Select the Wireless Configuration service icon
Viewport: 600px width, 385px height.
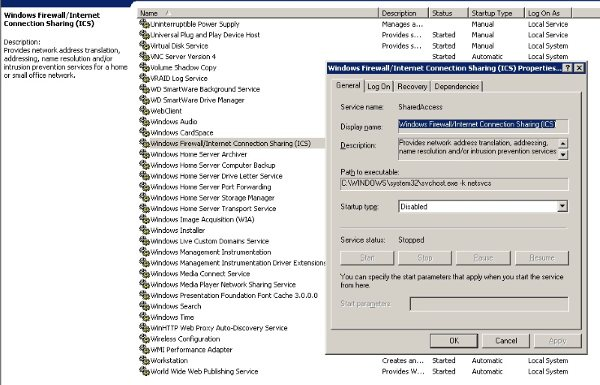coord(144,338)
